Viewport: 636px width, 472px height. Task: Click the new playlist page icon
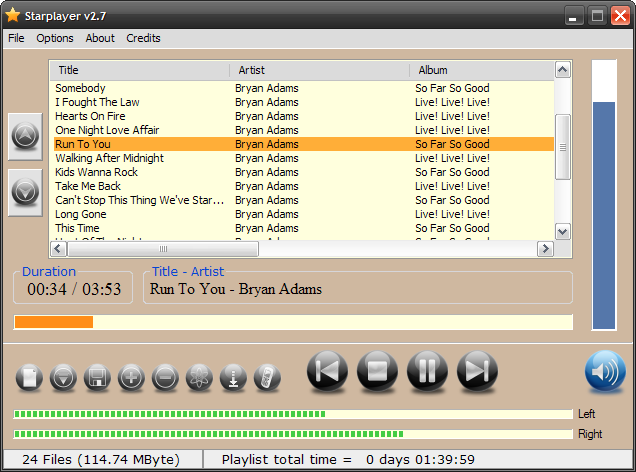coord(30,377)
